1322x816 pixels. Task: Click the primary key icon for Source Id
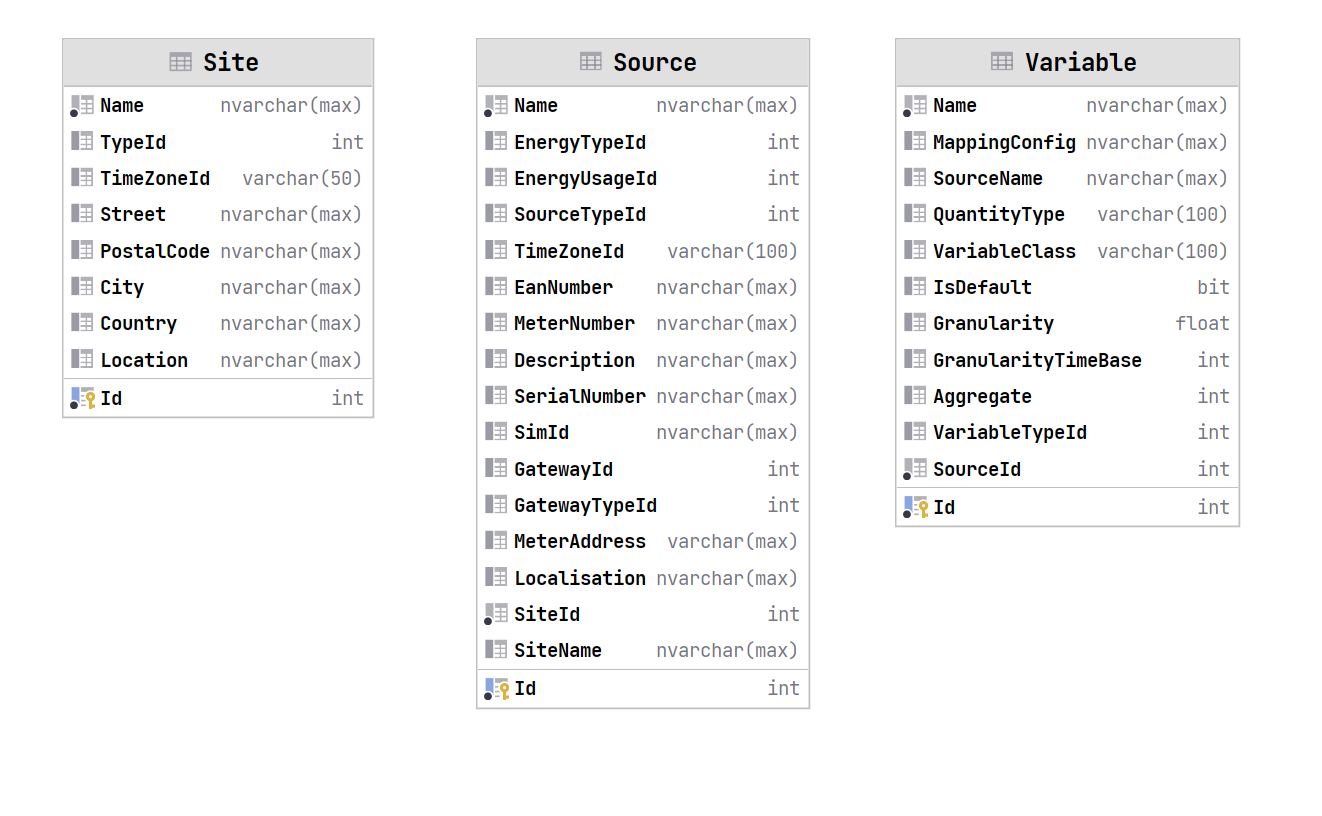tap(497, 688)
